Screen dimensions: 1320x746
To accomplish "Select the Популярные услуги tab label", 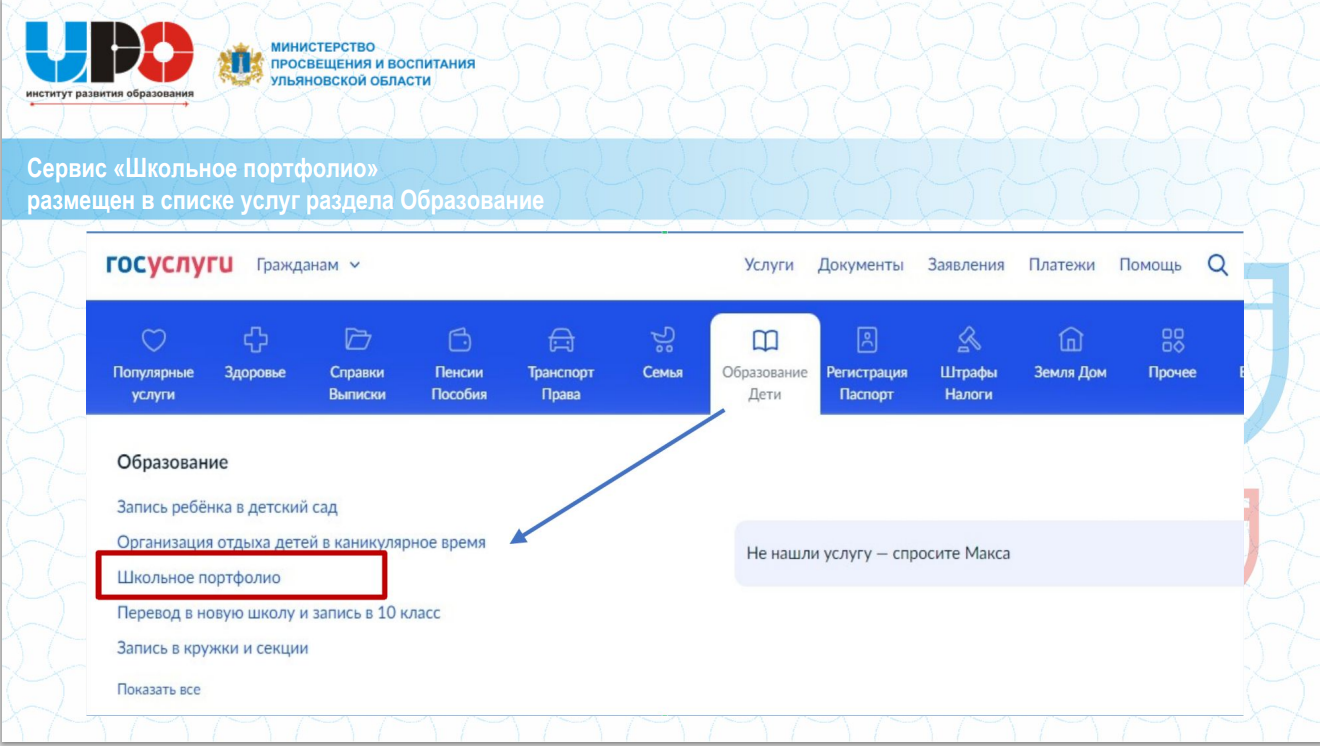I will pyautogui.click(x=153, y=383).
